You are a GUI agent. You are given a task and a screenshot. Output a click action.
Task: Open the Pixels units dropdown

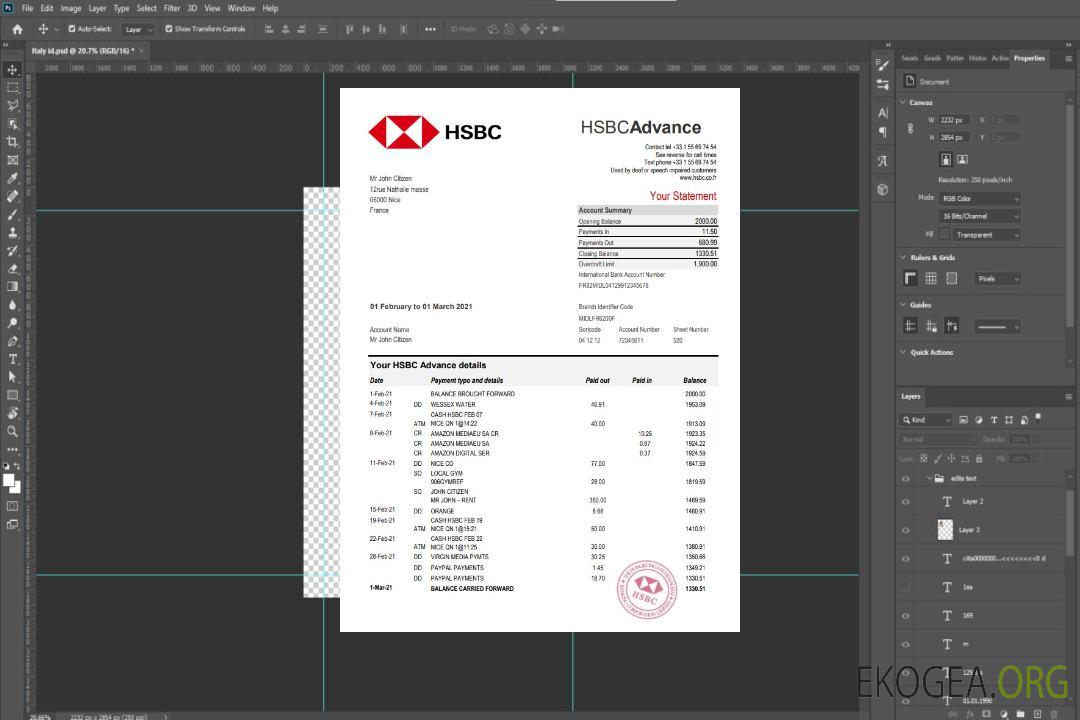point(997,278)
